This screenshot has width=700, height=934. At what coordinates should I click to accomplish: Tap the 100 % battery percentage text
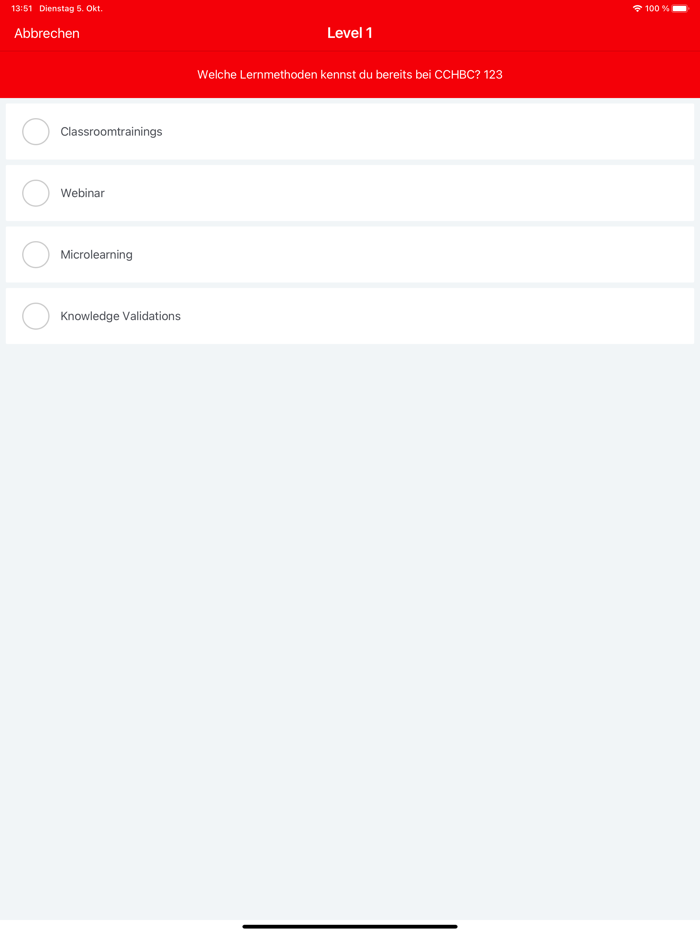[x=657, y=9]
